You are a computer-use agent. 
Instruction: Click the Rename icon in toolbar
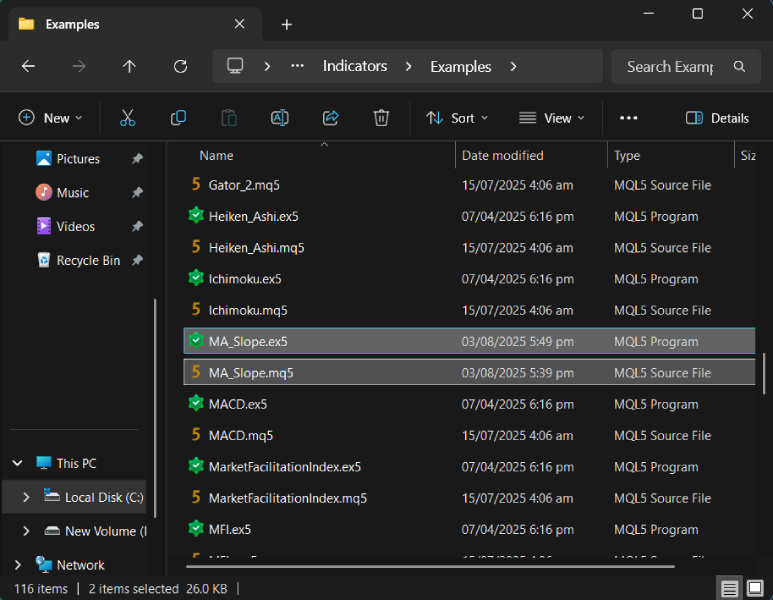pyautogui.click(x=280, y=118)
